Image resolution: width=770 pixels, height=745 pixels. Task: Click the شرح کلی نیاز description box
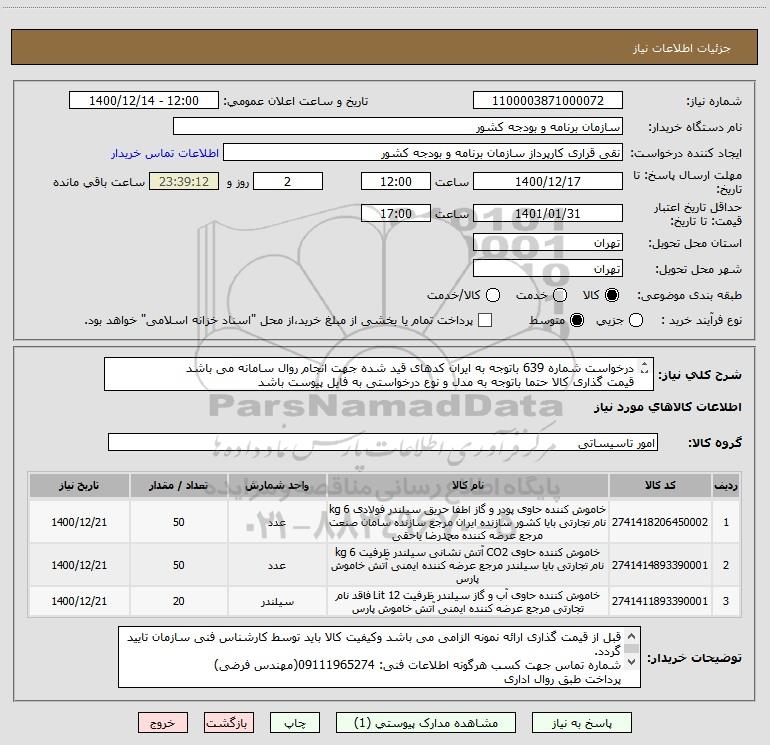(379, 375)
